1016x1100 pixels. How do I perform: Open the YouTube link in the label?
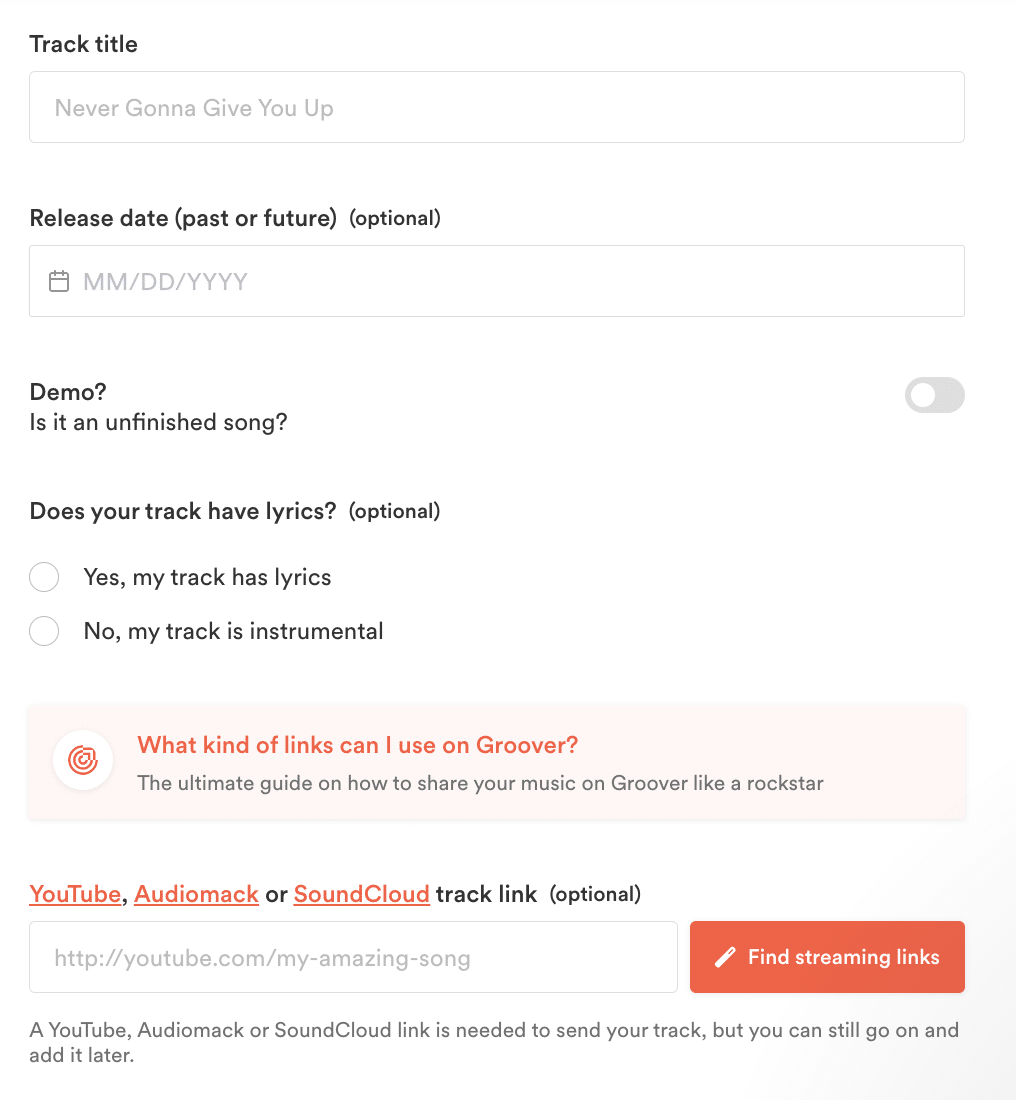(x=75, y=894)
